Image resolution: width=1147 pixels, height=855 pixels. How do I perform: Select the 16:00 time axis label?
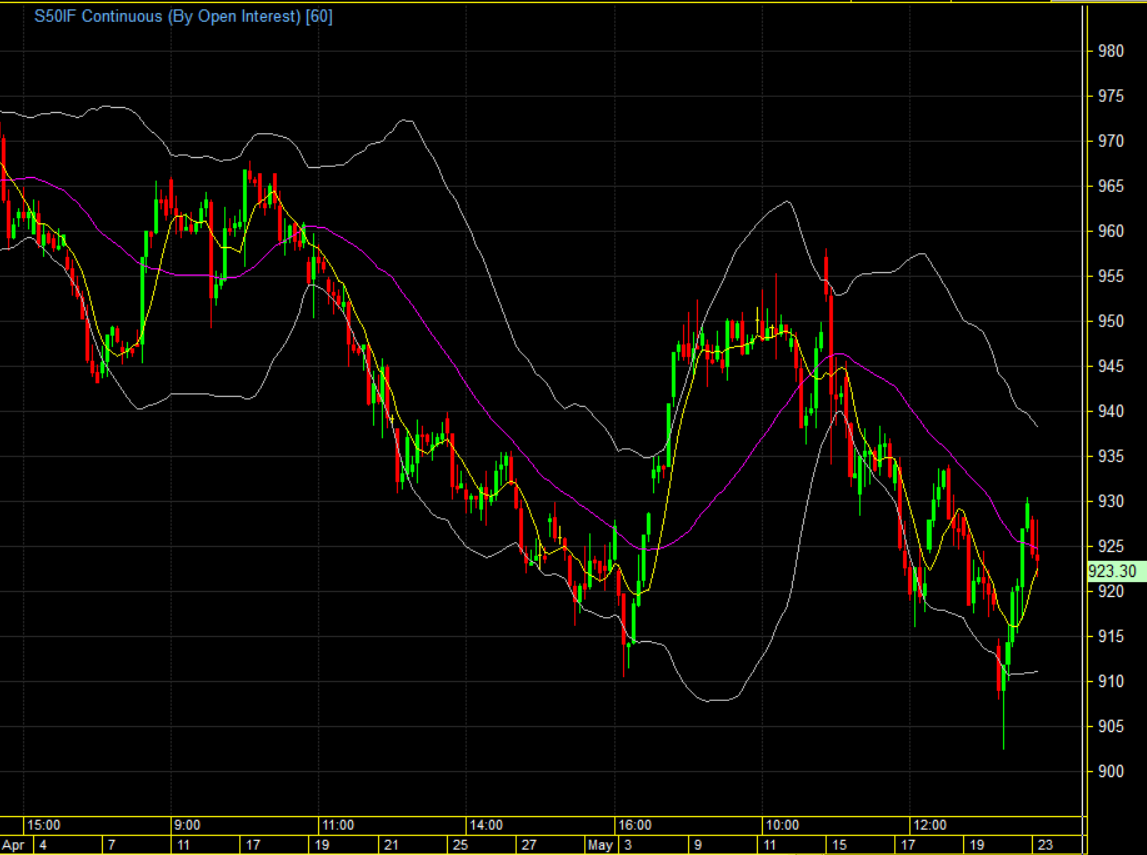tap(634, 825)
